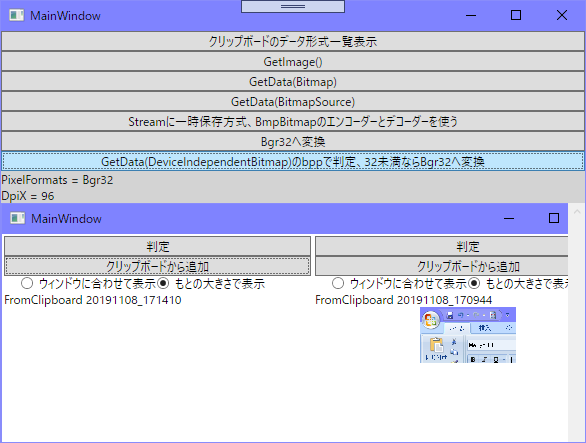Close the outer MainWindow

562,15
